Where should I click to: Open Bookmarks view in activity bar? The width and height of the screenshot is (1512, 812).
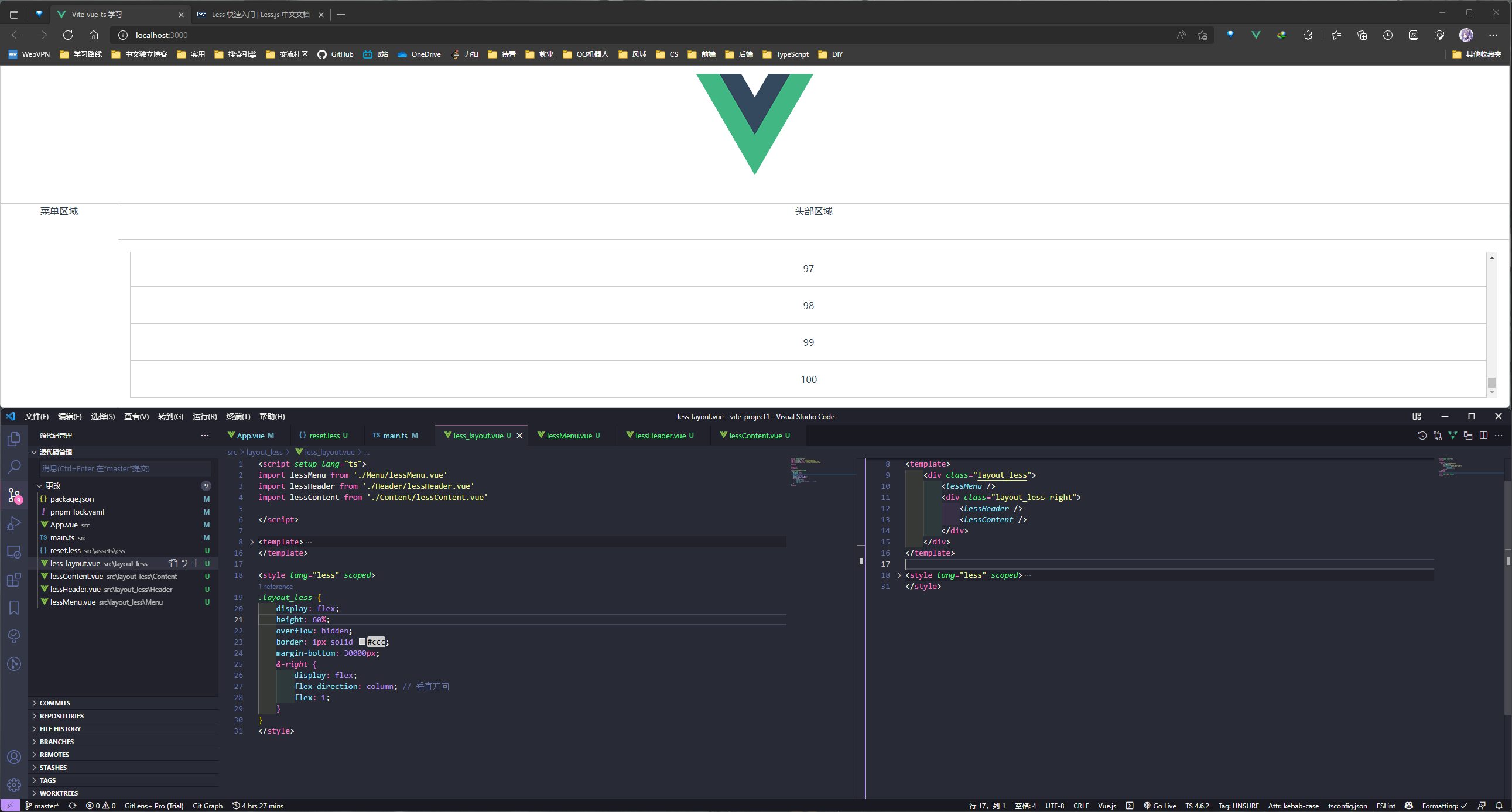pos(14,608)
